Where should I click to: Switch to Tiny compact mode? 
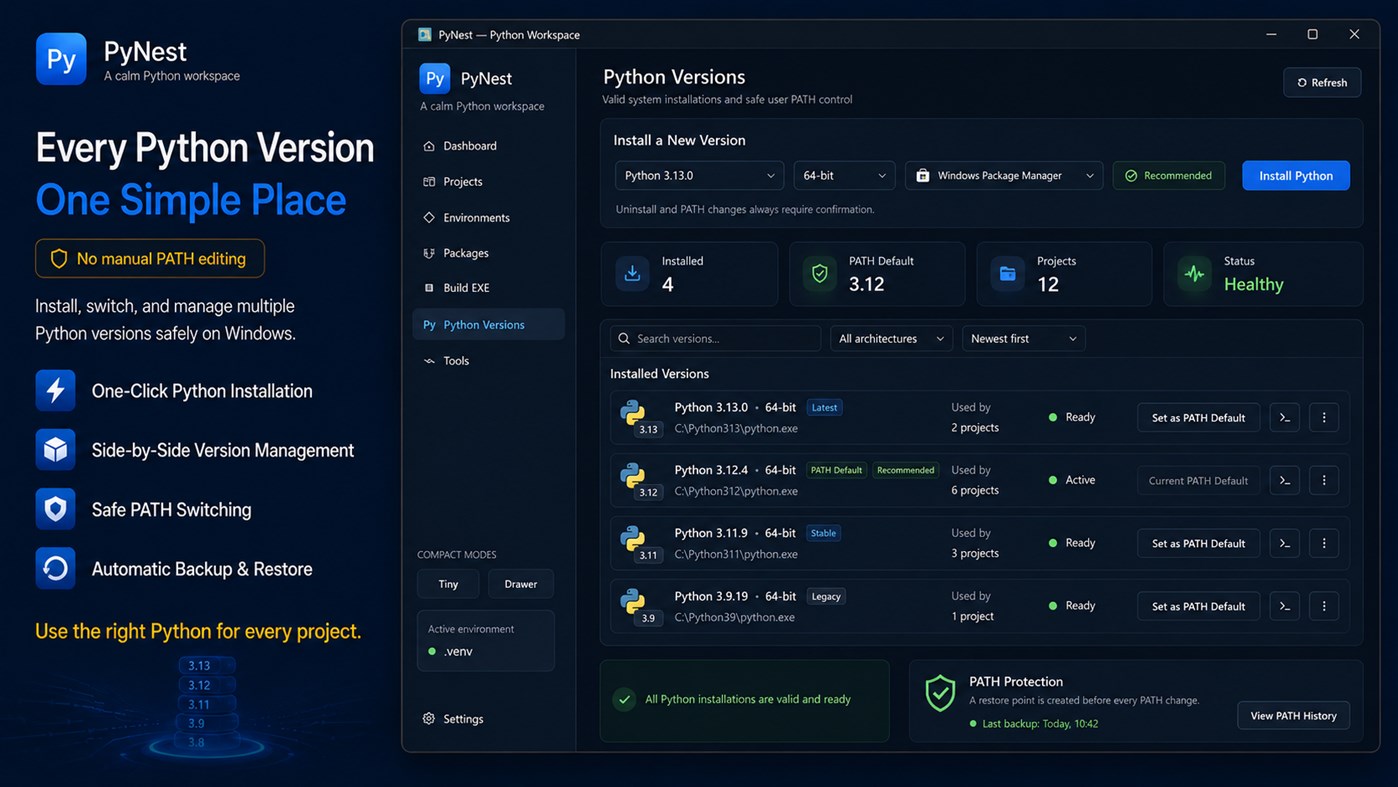pos(448,584)
